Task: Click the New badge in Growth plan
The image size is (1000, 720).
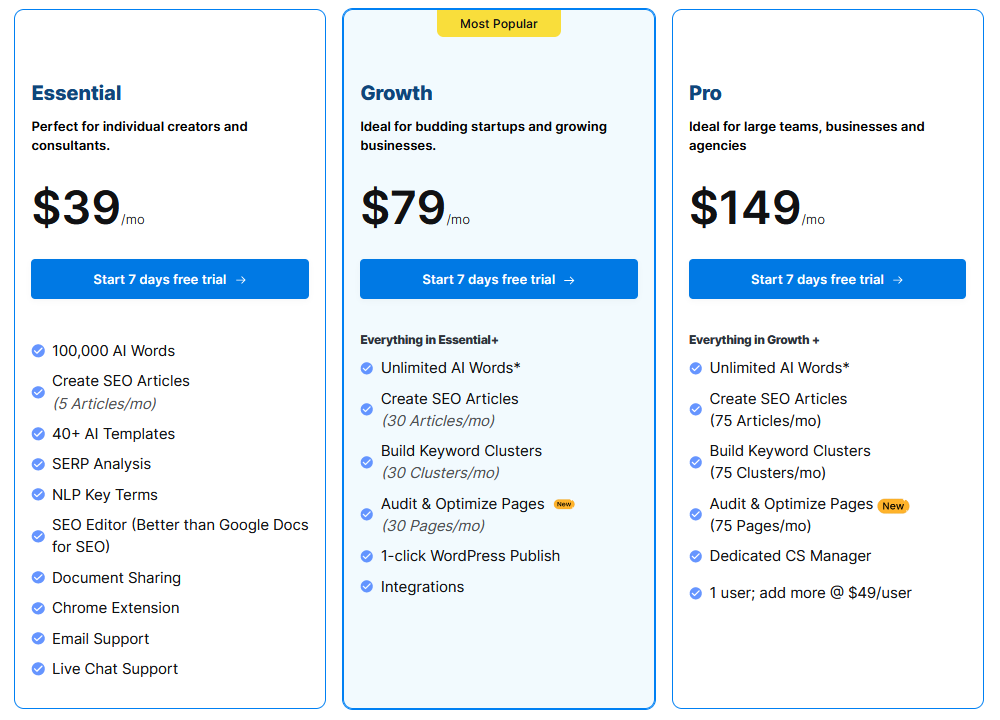Action: [564, 504]
